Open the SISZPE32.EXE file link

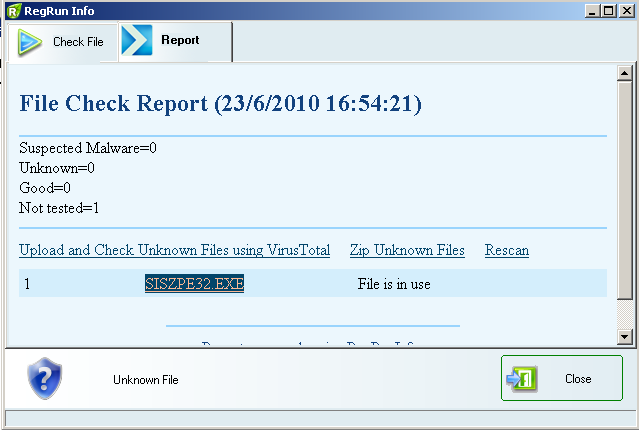tap(194, 283)
